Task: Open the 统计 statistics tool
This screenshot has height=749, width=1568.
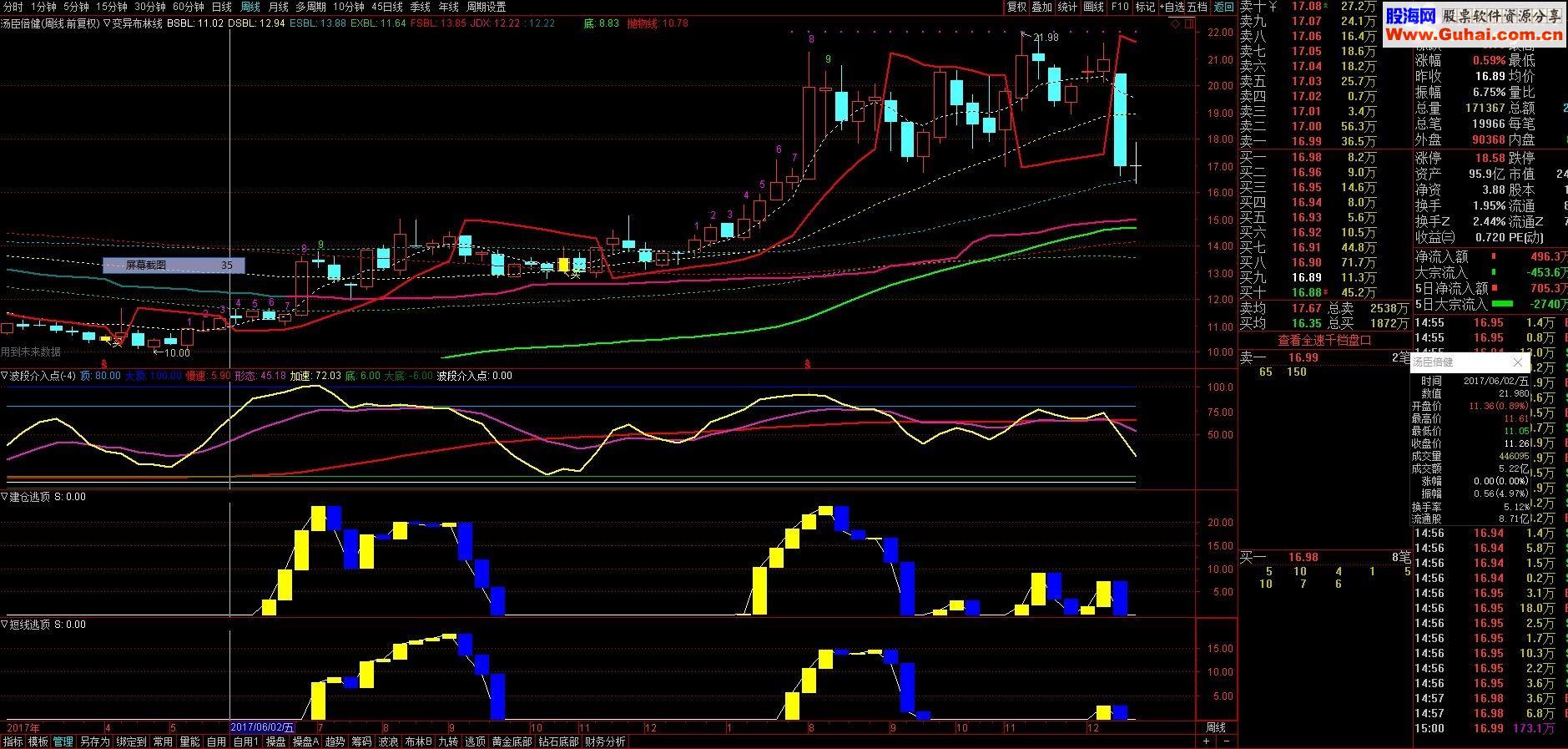Action: tap(1067, 7)
